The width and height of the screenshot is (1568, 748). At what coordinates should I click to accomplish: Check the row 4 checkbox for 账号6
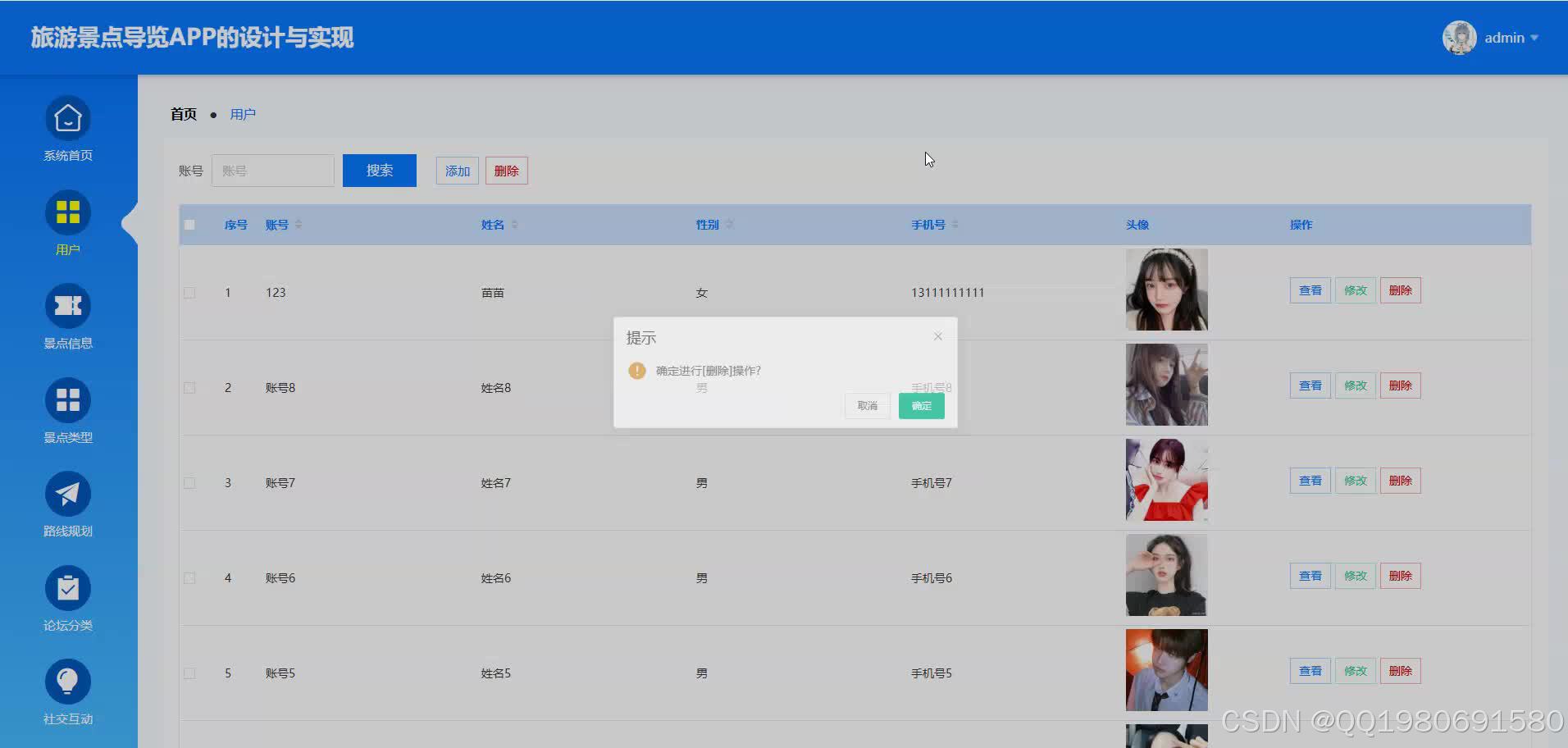(189, 578)
